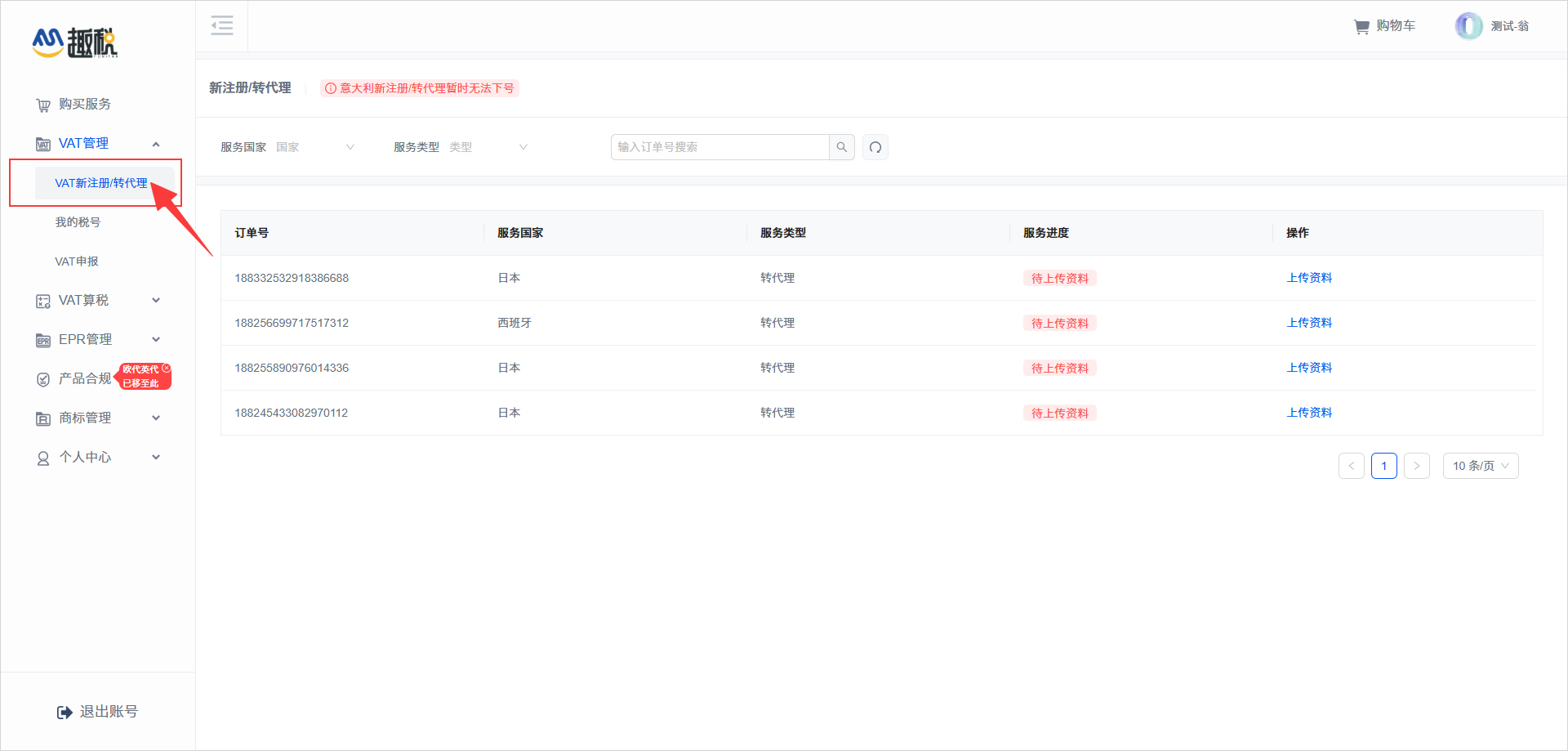Collapse the sidebar using the top-left icon

click(221, 25)
